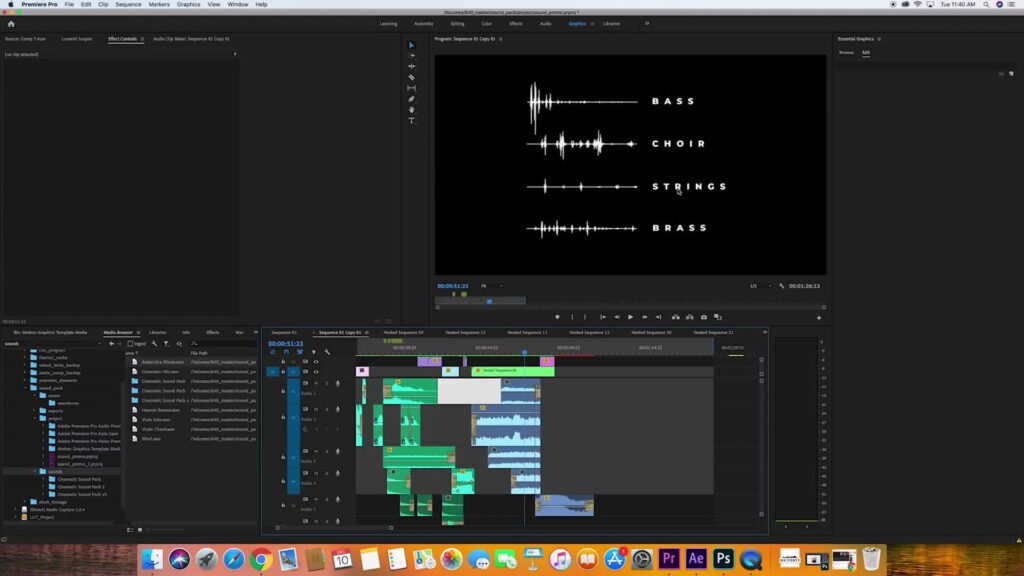Open timeline tabs overflow chevron
The width and height of the screenshot is (1024, 576).
pos(765,332)
